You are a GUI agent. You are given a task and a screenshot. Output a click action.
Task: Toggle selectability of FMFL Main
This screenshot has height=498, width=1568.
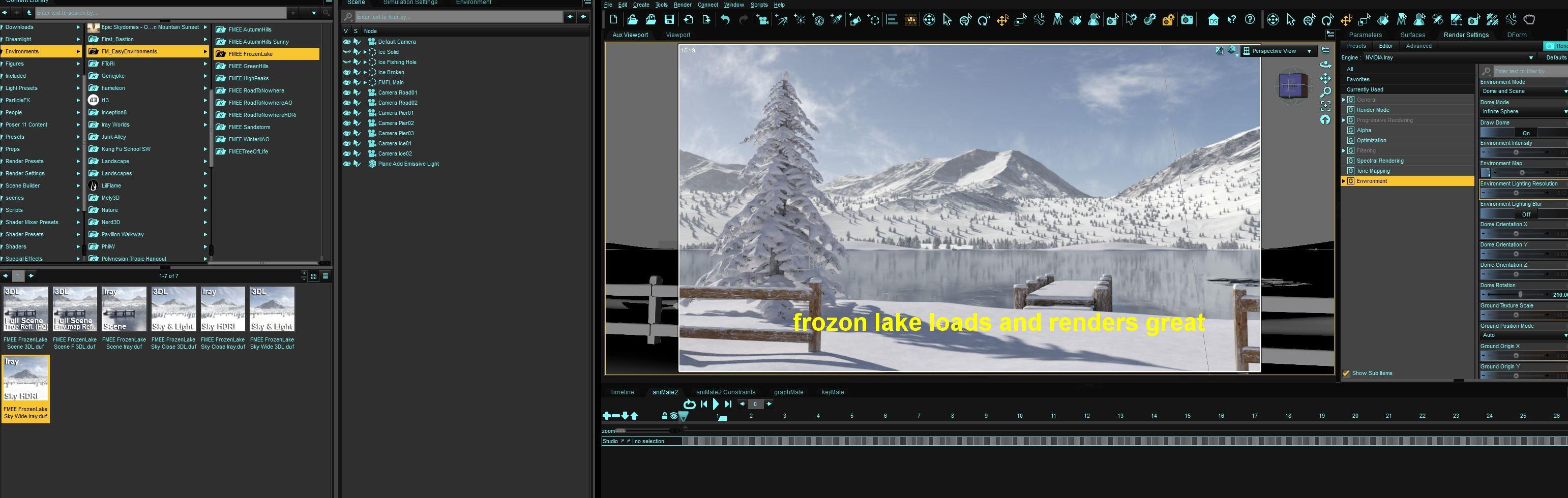pos(357,82)
